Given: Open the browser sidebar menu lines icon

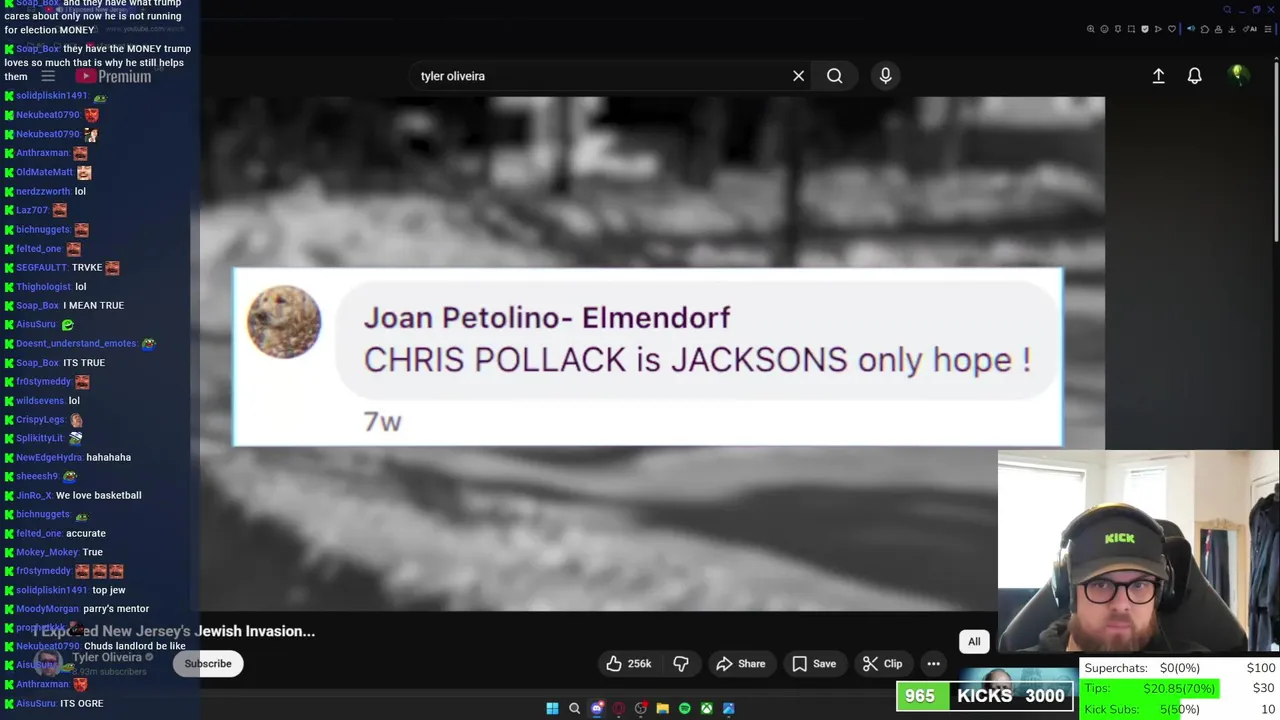Looking at the screenshot, I should (x=1267, y=29).
